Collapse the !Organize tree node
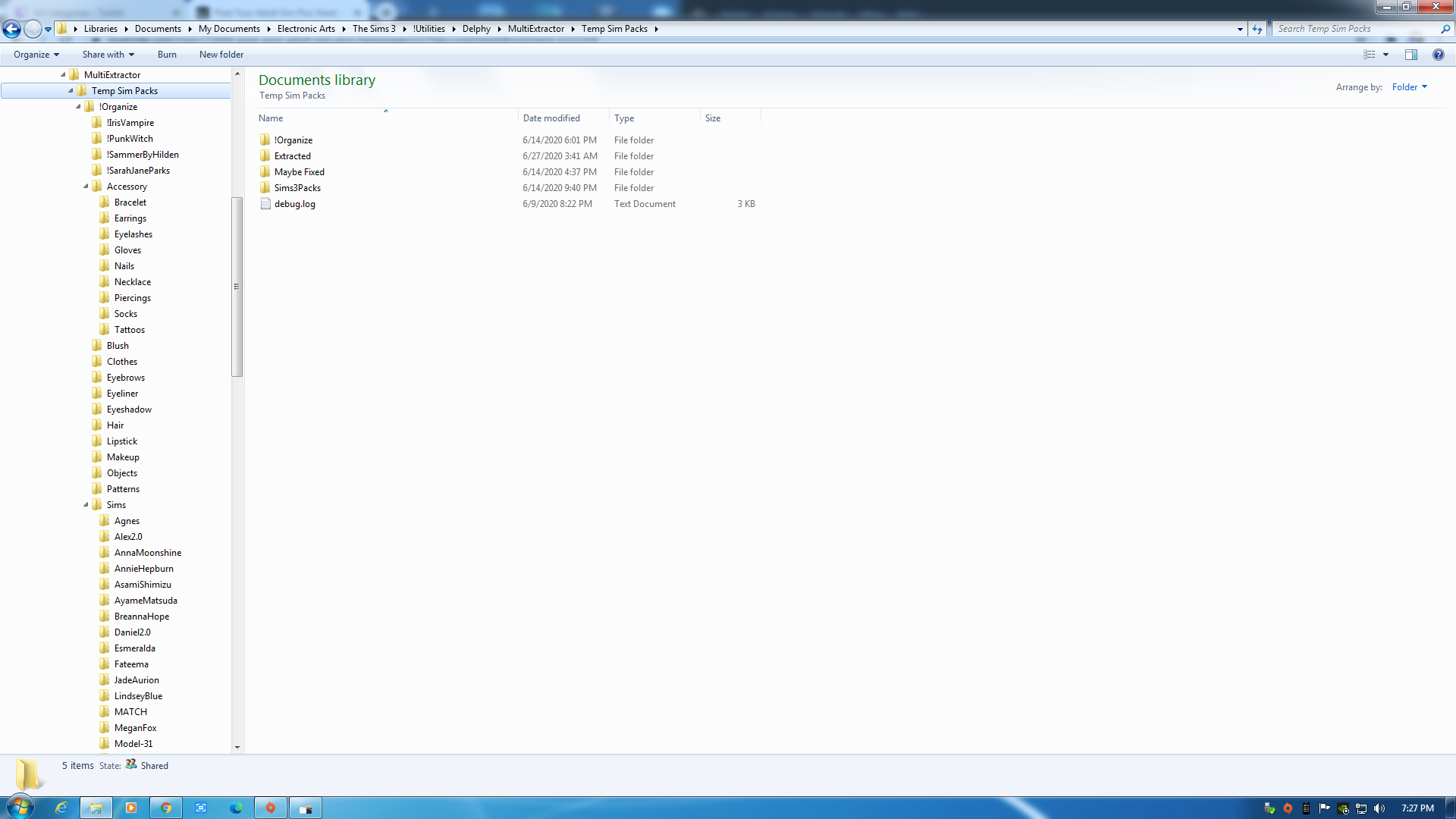Screen dimensions: 1456x819 point(78,107)
